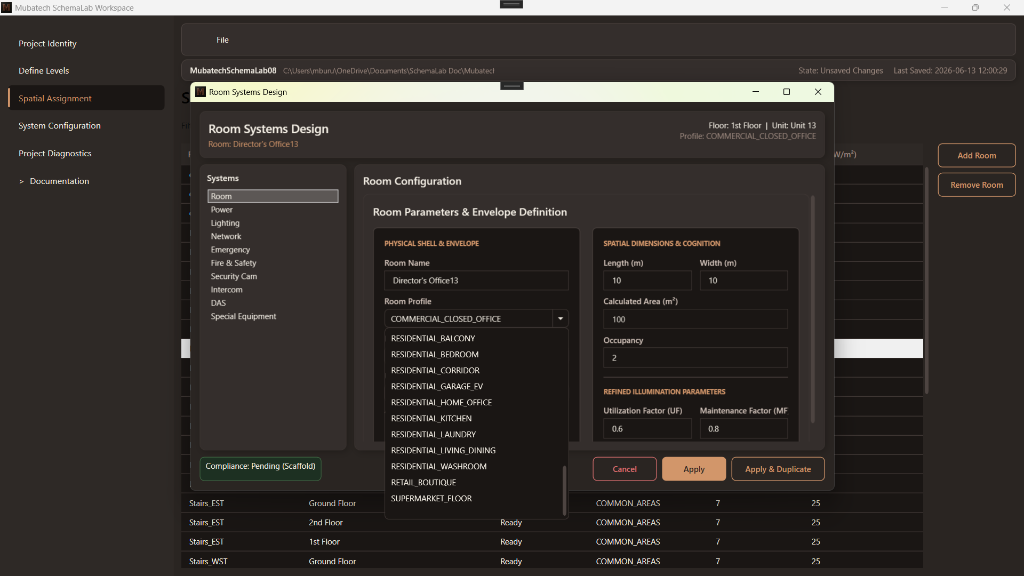Choose RETAIL_BOUTIQUE profile option
The height and width of the screenshot is (576, 1024).
pos(474,482)
